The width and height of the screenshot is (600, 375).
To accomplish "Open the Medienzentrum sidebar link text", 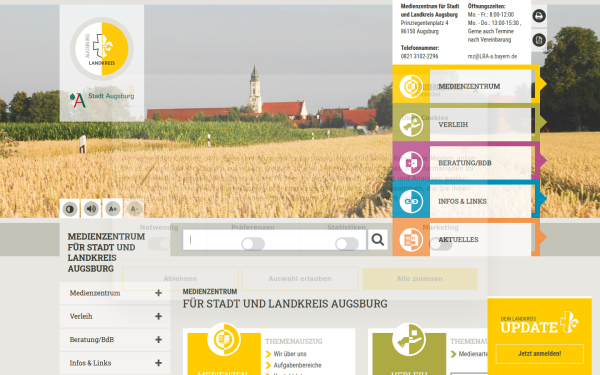I will point(95,293).
